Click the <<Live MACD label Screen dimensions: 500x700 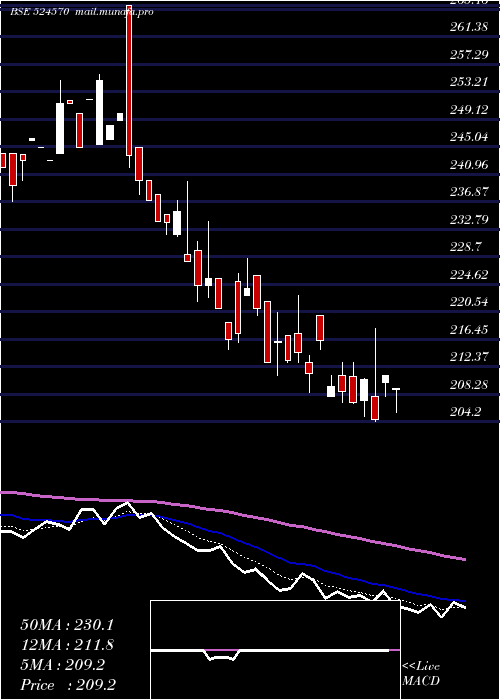(421, 674)
